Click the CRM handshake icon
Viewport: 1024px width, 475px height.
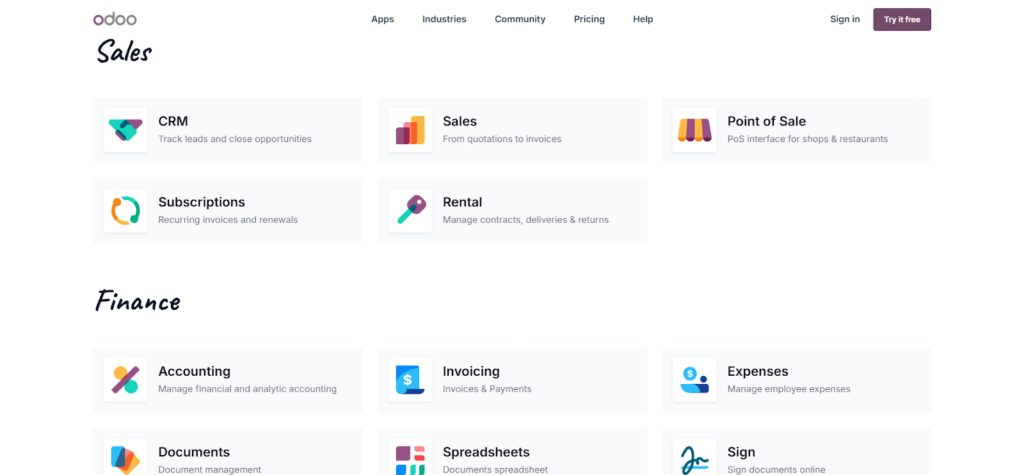click(x=125, y=130)
